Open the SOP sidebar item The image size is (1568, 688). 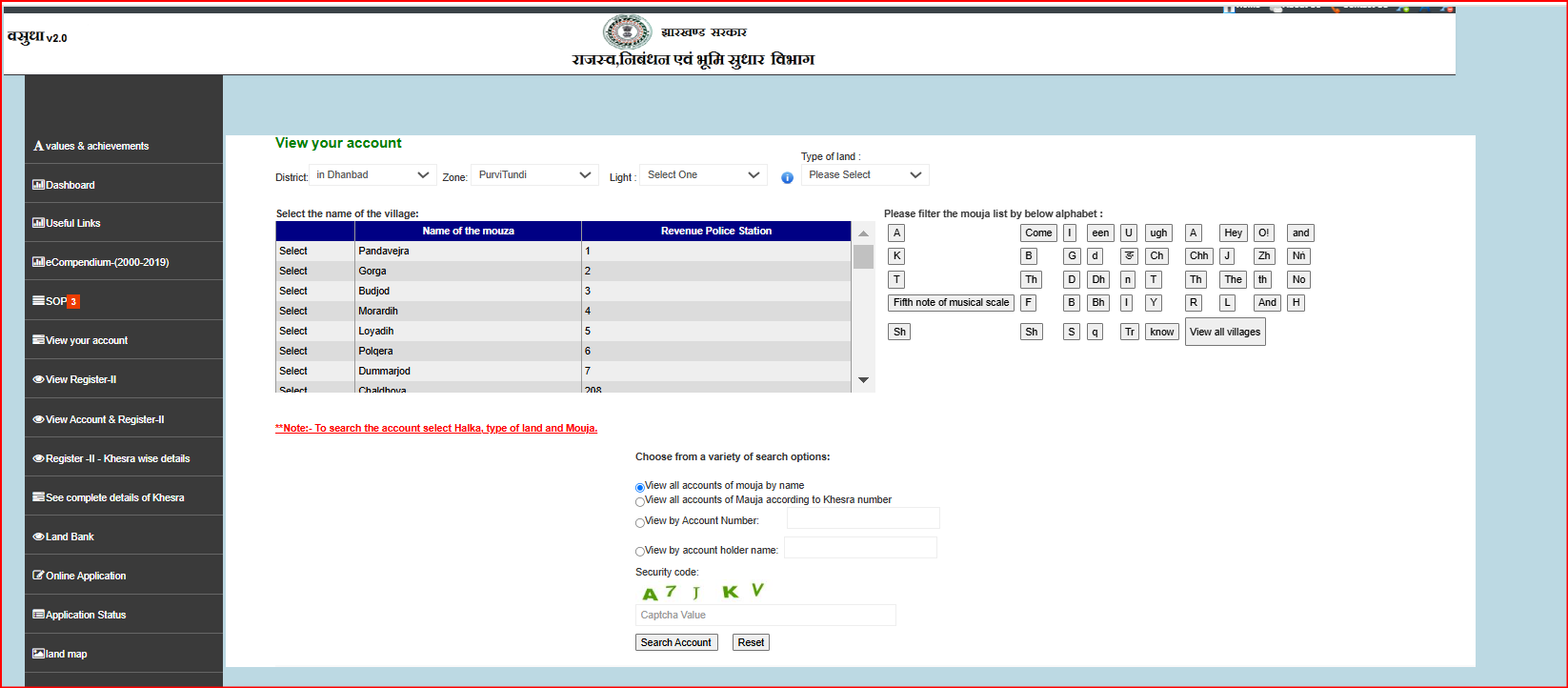coord(56,301)
